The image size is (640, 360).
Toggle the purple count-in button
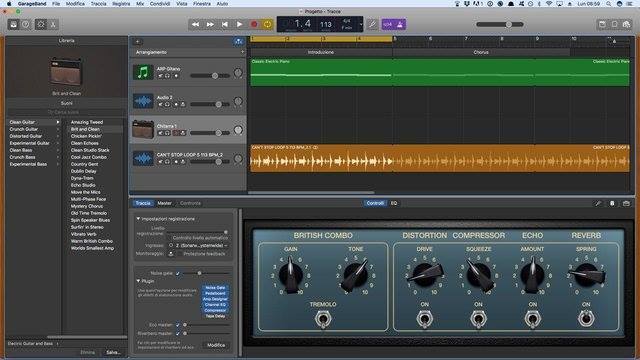(388, 24)
